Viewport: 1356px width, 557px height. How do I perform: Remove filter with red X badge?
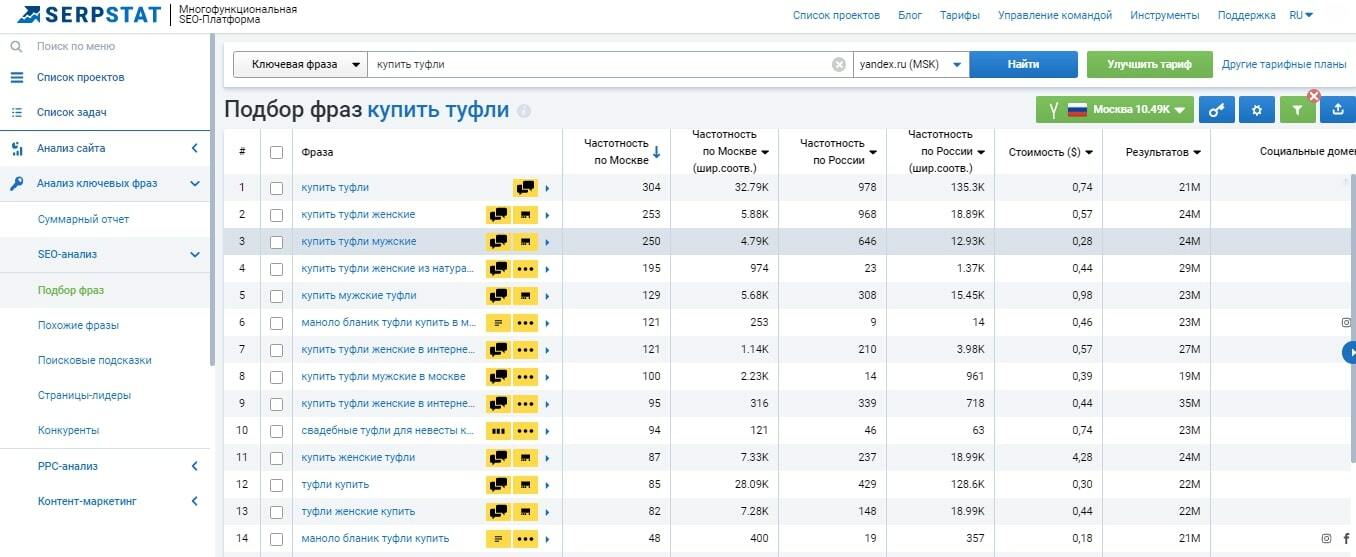click(1314, 96)
